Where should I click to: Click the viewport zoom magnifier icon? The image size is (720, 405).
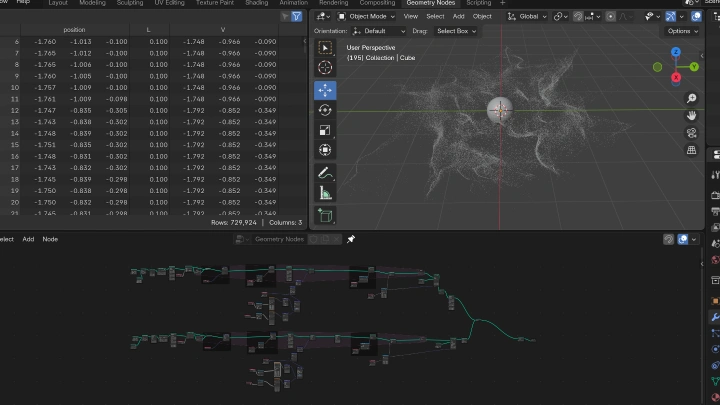(x=692, y=98)
